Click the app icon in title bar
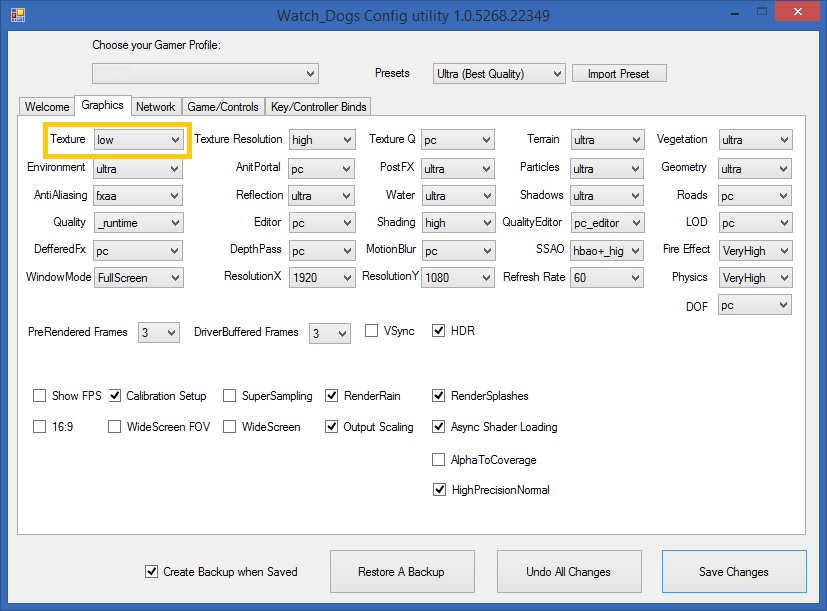 coord(17,15)
